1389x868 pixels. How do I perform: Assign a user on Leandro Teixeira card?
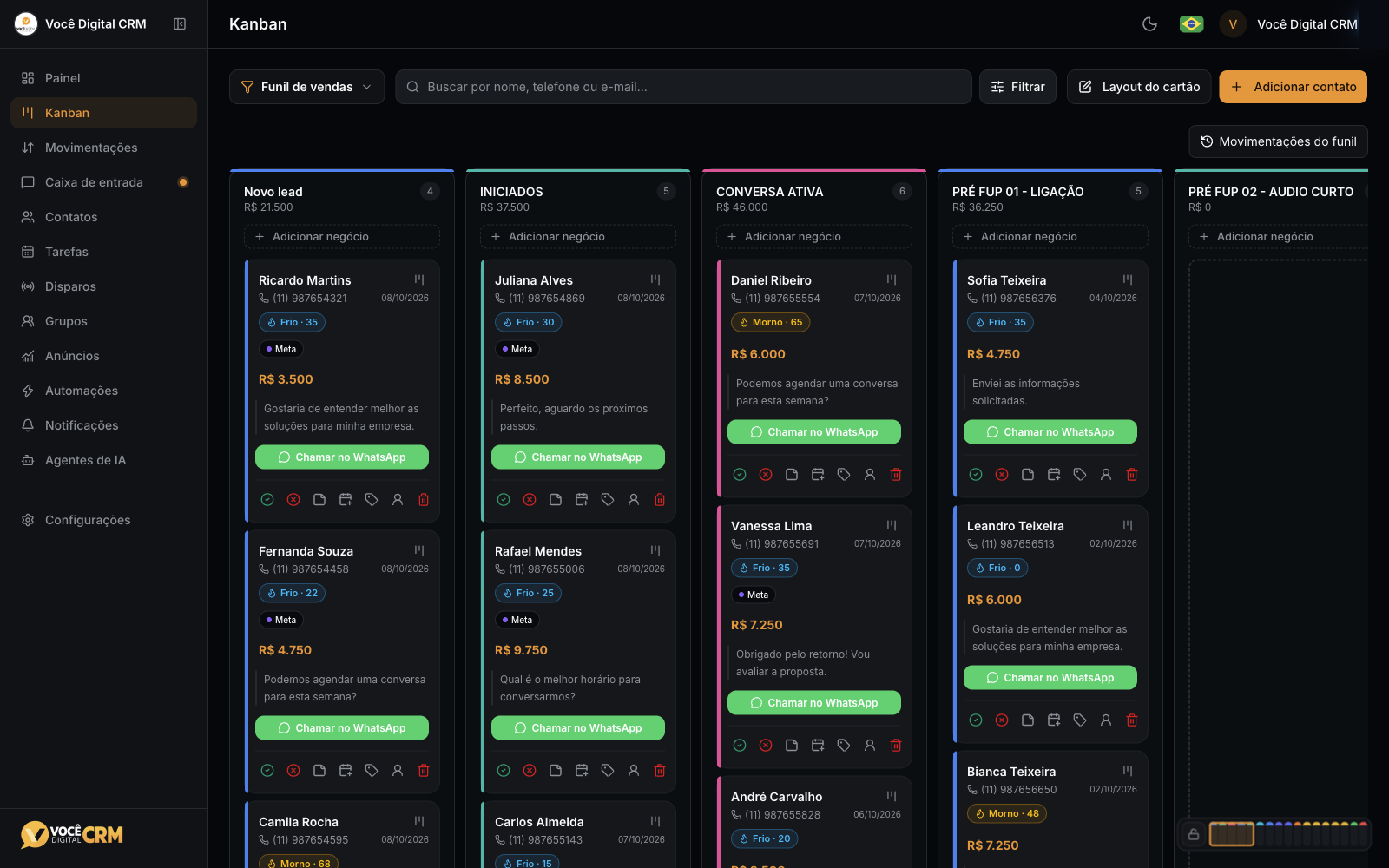tap(1106, 720)
